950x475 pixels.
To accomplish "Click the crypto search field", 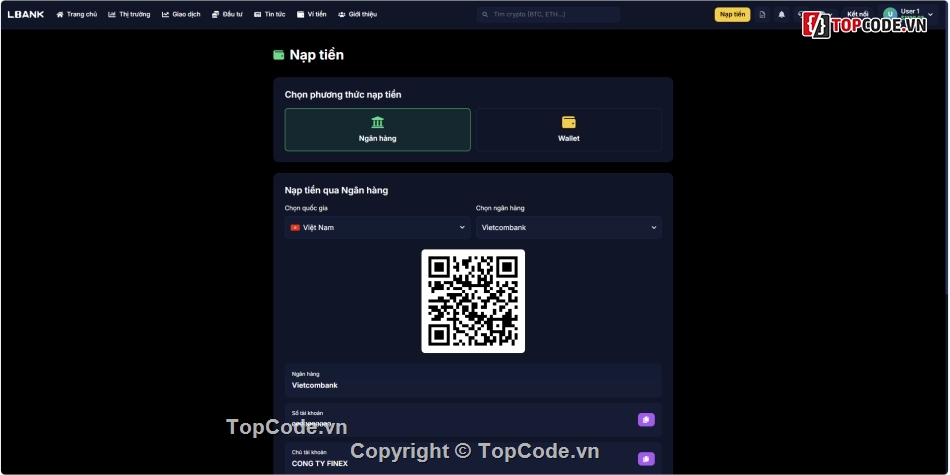I will [x=548, y=15].
